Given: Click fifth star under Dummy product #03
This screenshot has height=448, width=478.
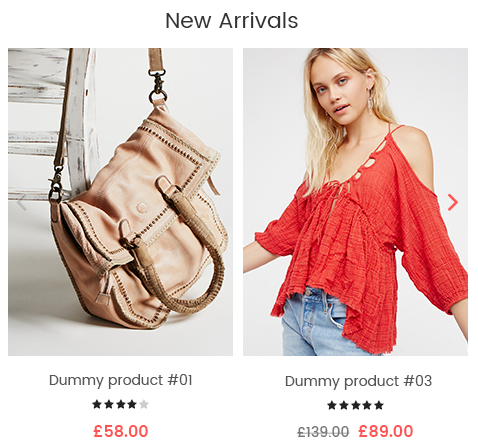Looking at the screenshot, I should pos(379,405).
